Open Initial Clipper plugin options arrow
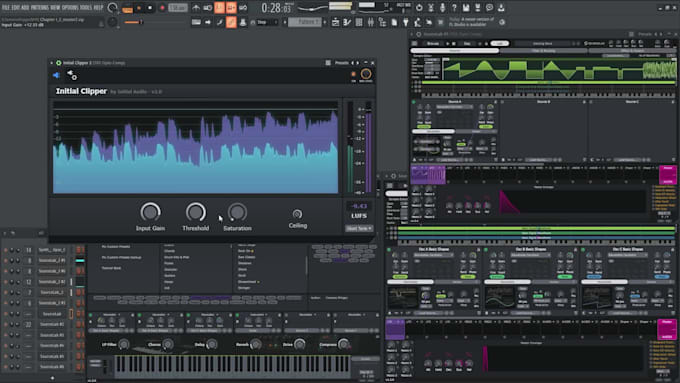The height and width of the screenshot is (383, 680). 52,63
